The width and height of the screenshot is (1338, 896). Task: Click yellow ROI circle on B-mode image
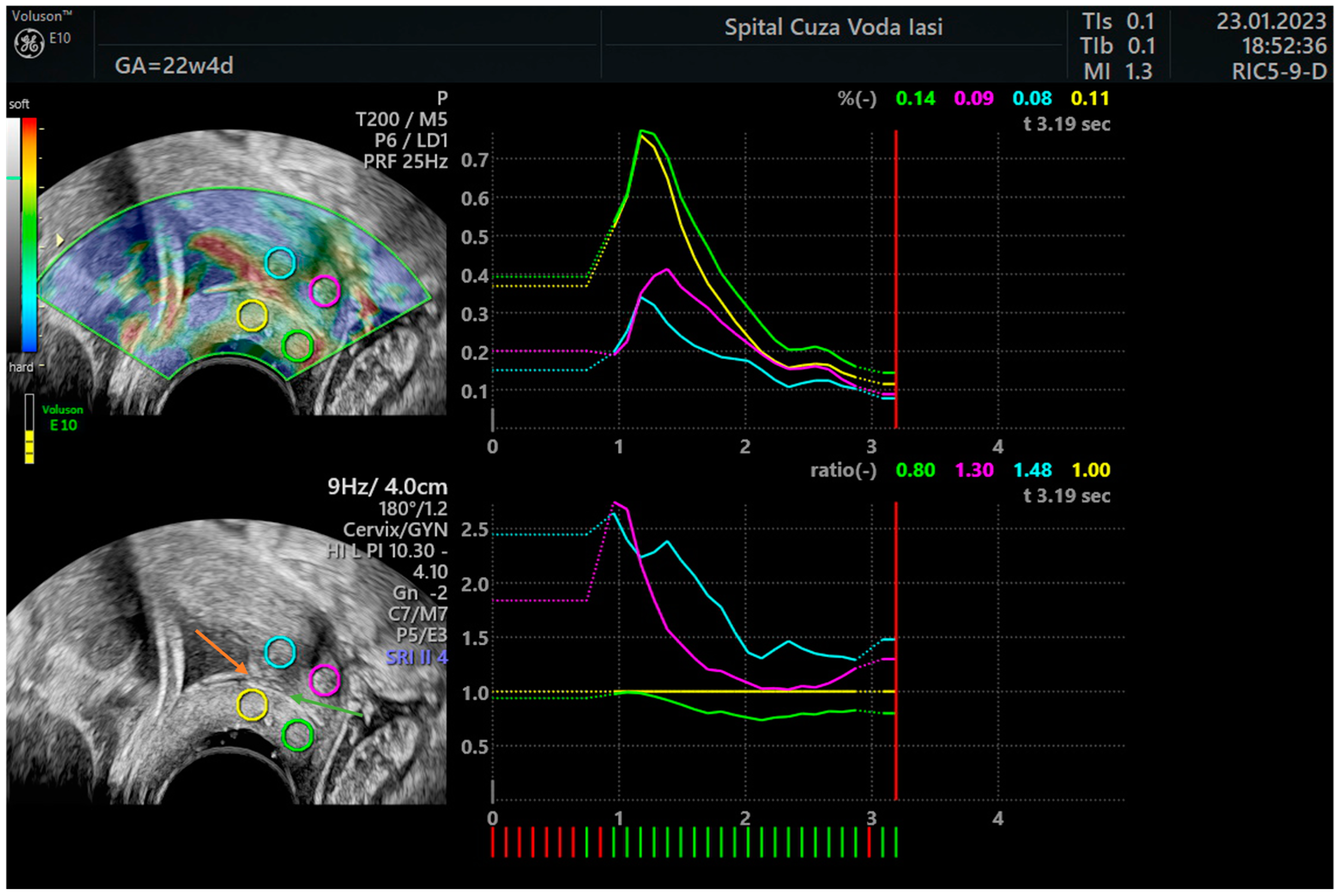point(252,705)
